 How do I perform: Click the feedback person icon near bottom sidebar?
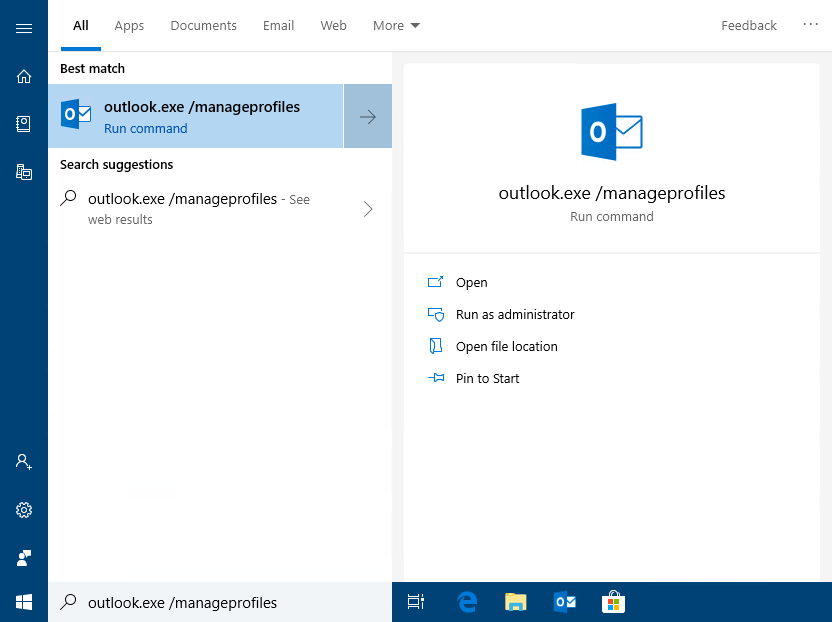point(23,557)
